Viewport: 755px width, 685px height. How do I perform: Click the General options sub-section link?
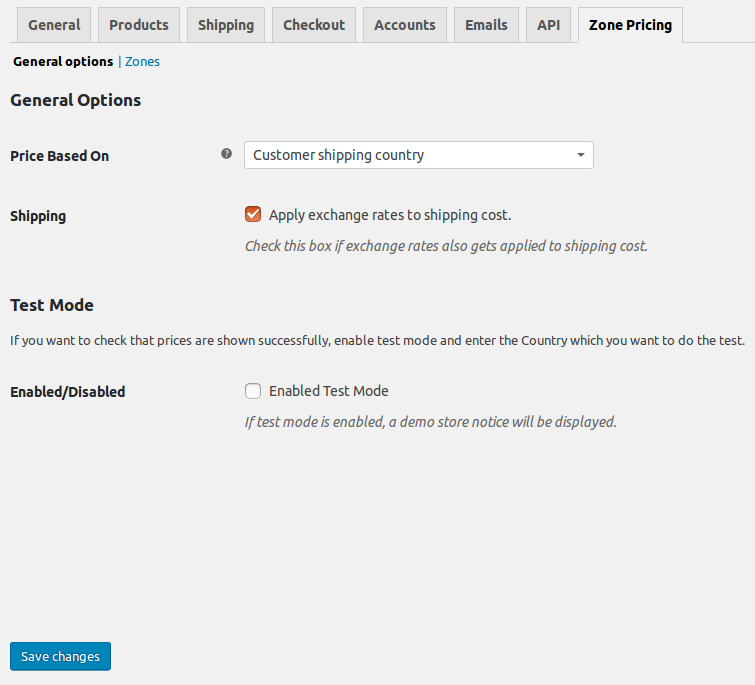pos(63,62)
